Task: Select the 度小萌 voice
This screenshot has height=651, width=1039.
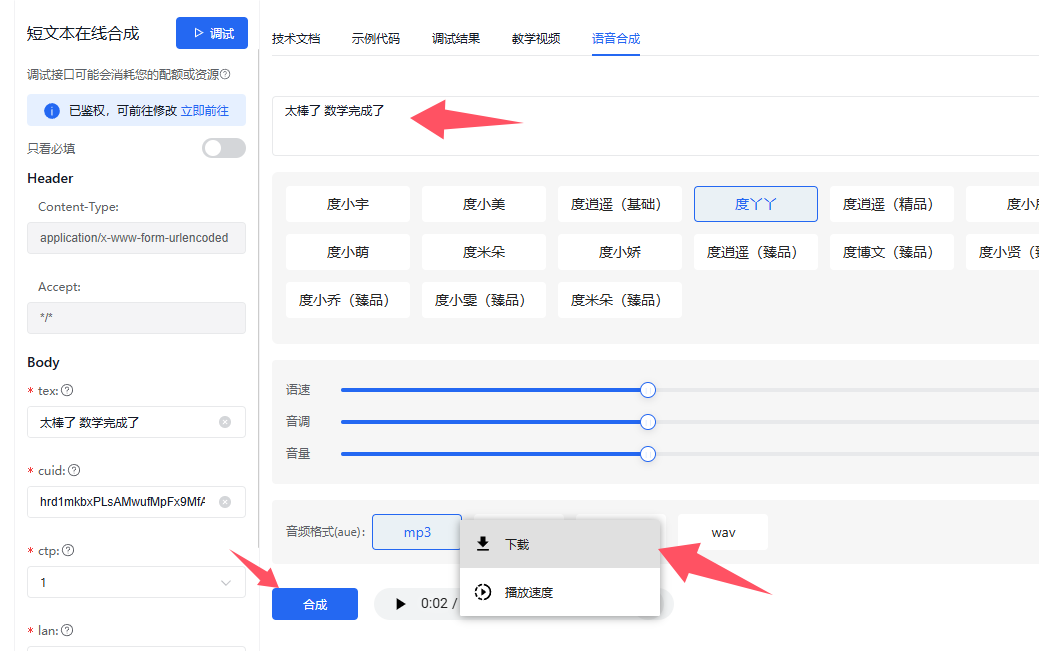Action: point(348,252)
